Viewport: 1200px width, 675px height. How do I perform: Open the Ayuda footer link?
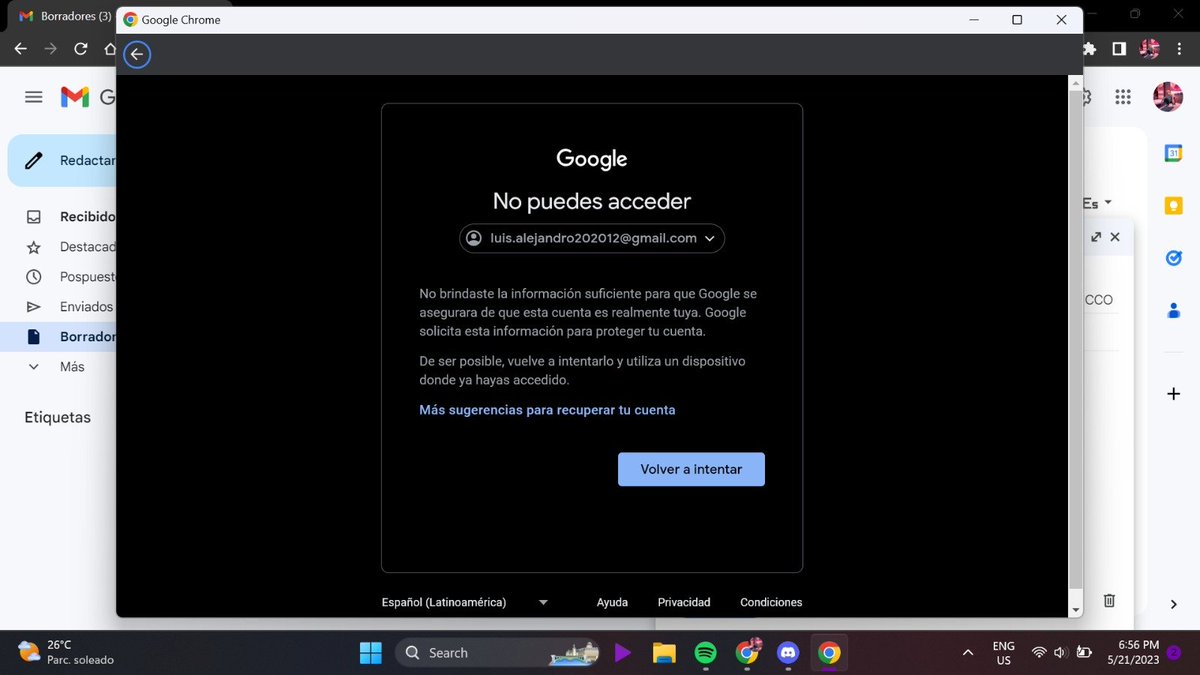coord(612,602)
